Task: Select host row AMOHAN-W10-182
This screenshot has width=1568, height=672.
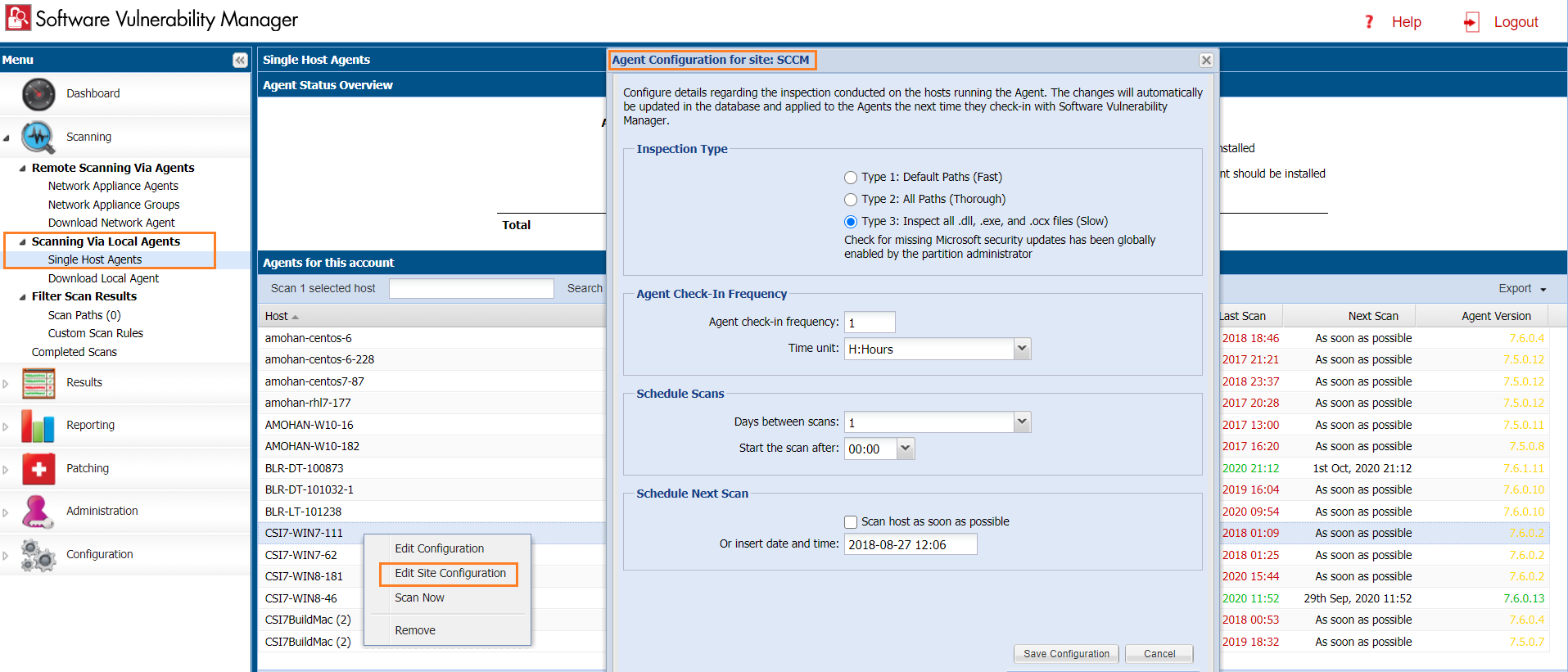Action: [x=312, y=446]
